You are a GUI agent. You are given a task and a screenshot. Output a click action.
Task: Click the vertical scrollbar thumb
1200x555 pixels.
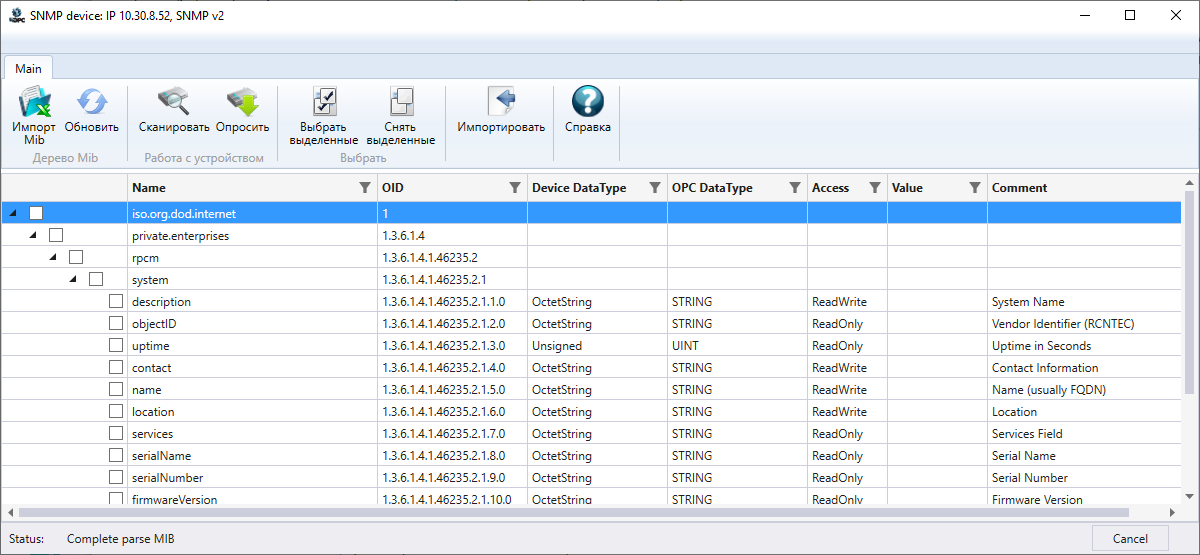[1189, 294]
